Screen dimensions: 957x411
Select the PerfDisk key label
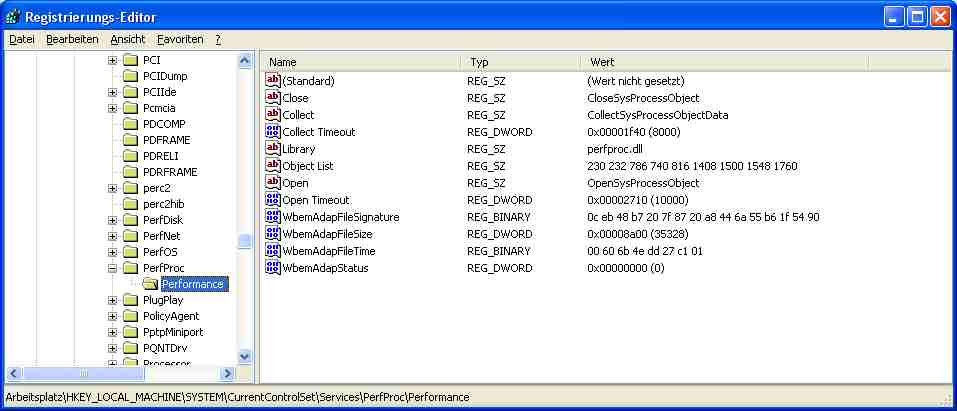[x=162, y=220]
